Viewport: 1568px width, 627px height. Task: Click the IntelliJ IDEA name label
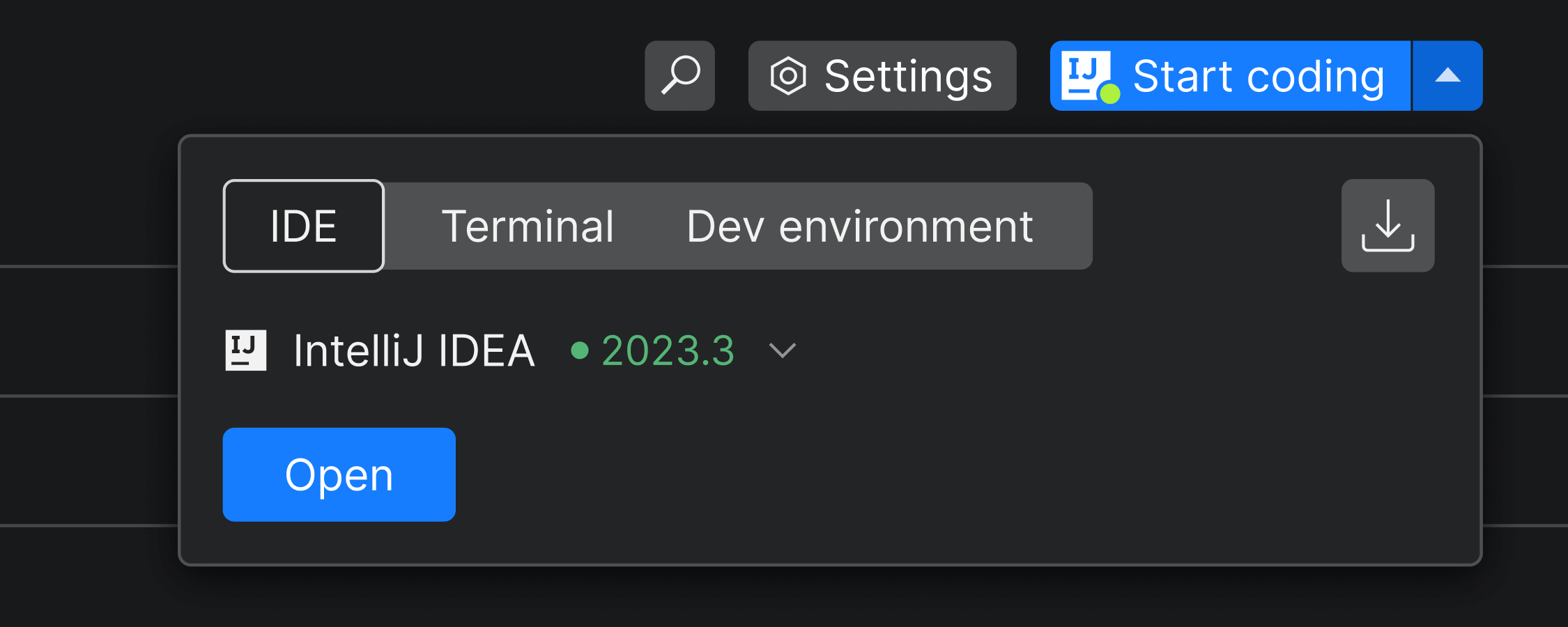click(414, 350)
